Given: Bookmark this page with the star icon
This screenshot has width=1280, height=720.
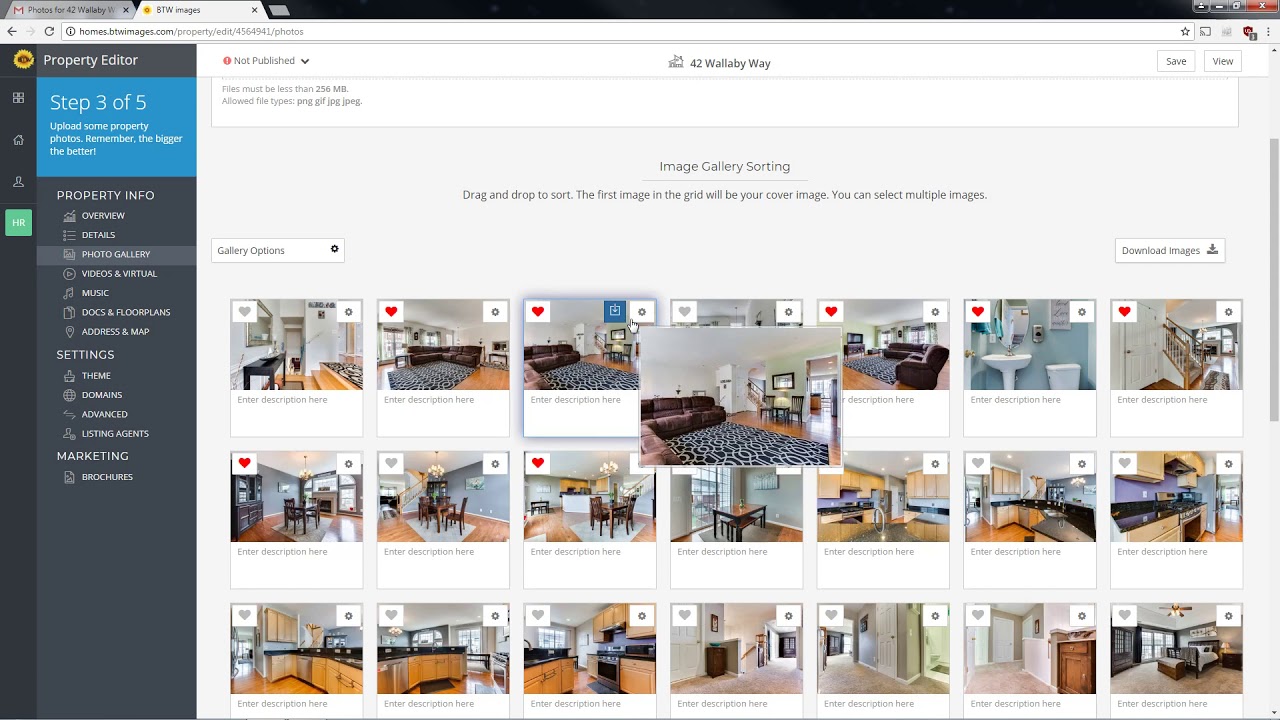Looking at the screenshot, I should 1185,31.
